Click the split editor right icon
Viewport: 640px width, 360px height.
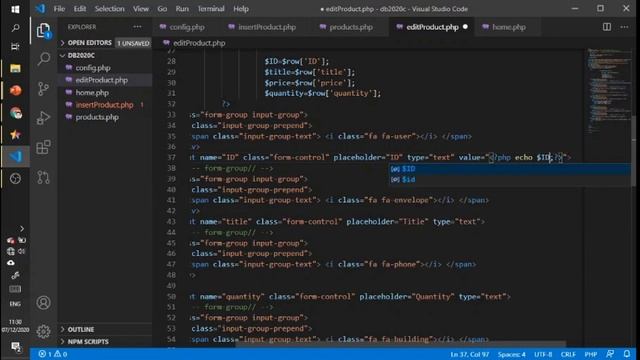[x=607, y=27]
